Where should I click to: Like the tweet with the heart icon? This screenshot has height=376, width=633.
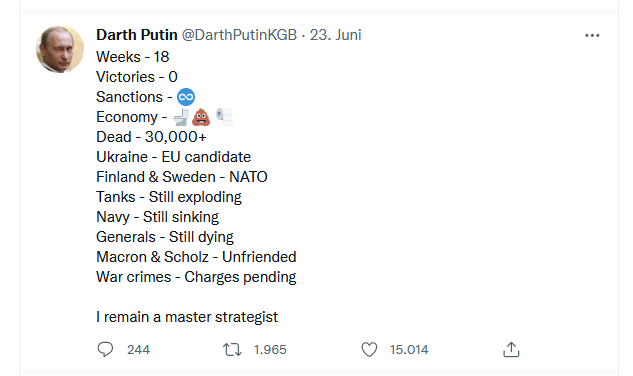pyautogui.click(x=369, y=349)
